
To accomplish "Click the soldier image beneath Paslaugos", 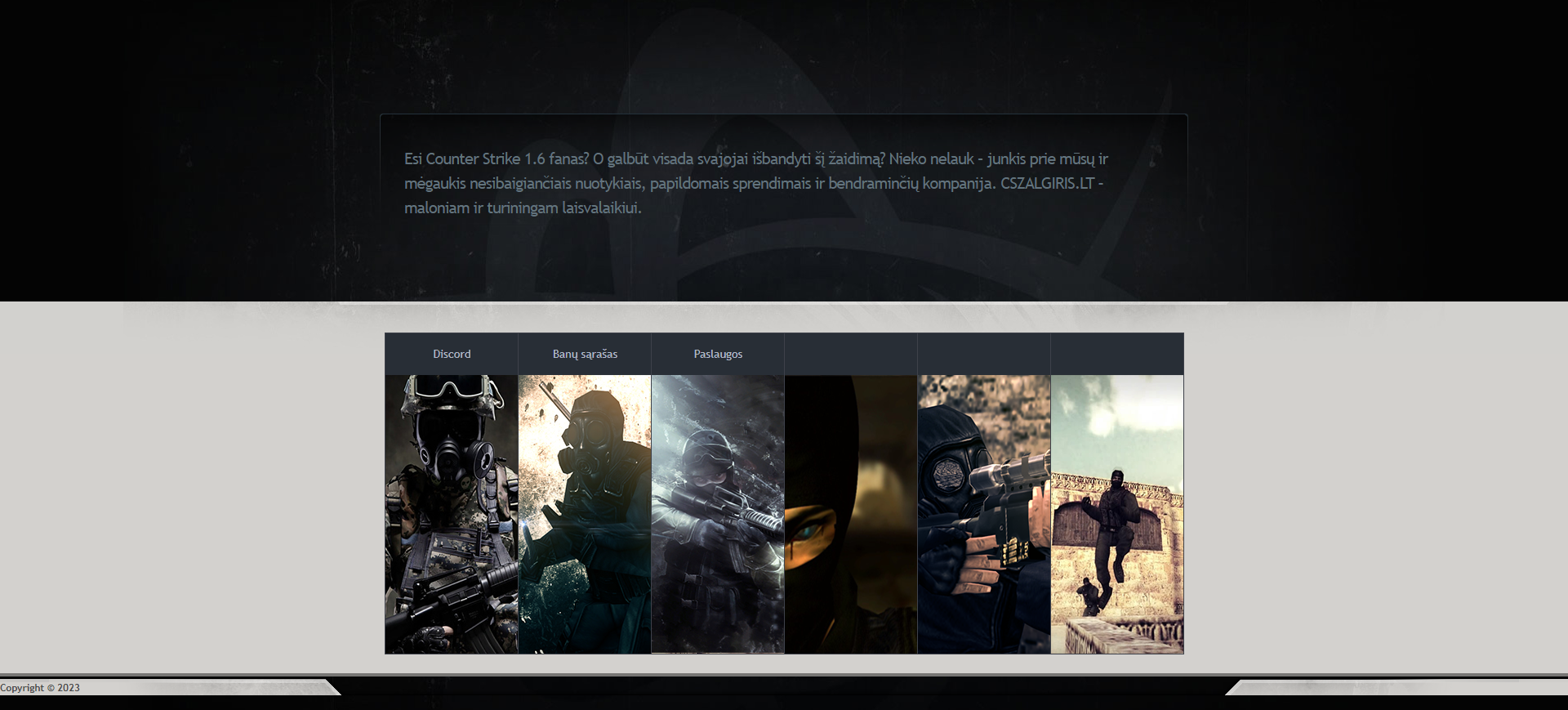I will 718,514.
